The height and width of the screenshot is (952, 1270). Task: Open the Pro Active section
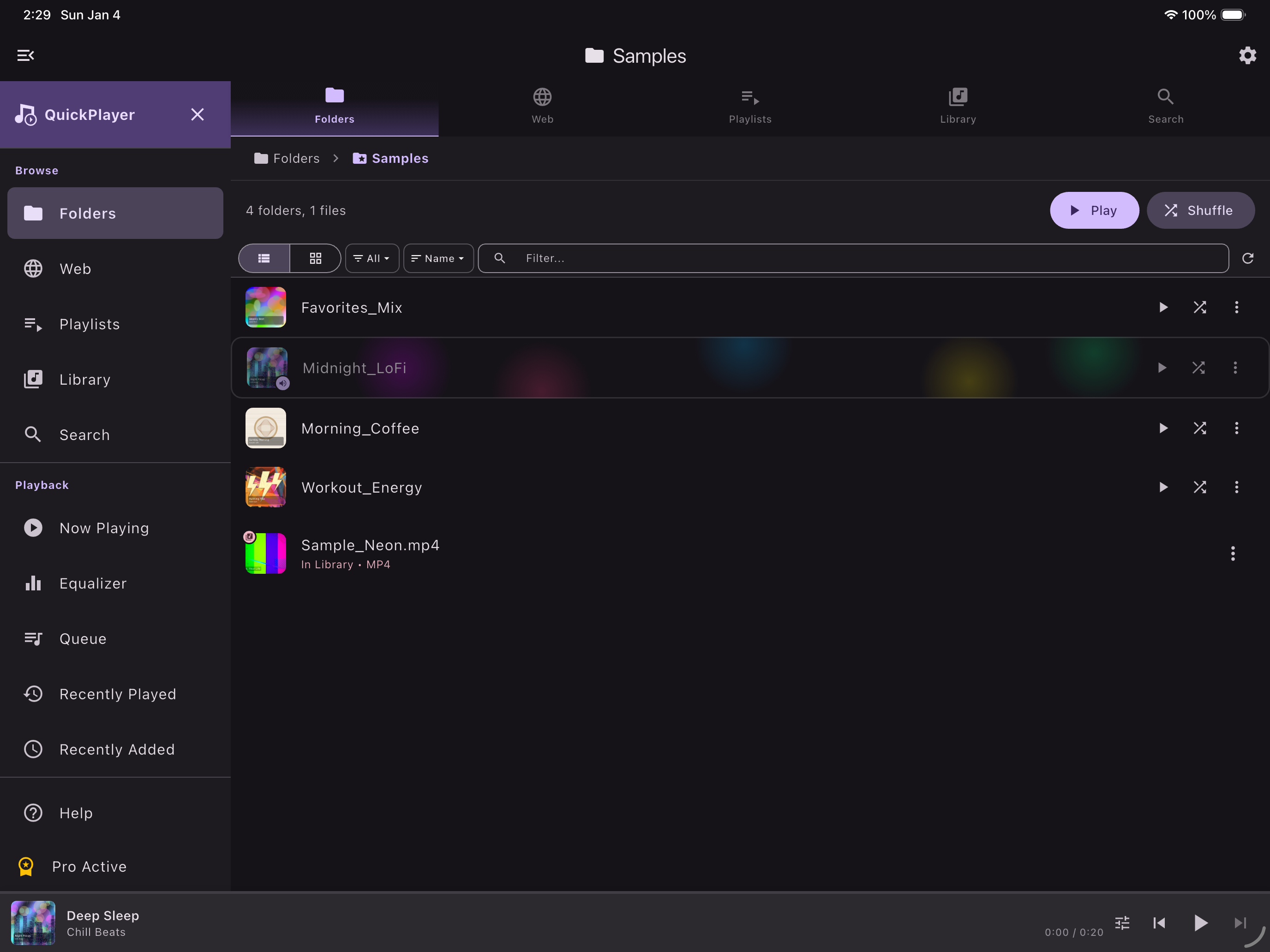pos(90,867)
